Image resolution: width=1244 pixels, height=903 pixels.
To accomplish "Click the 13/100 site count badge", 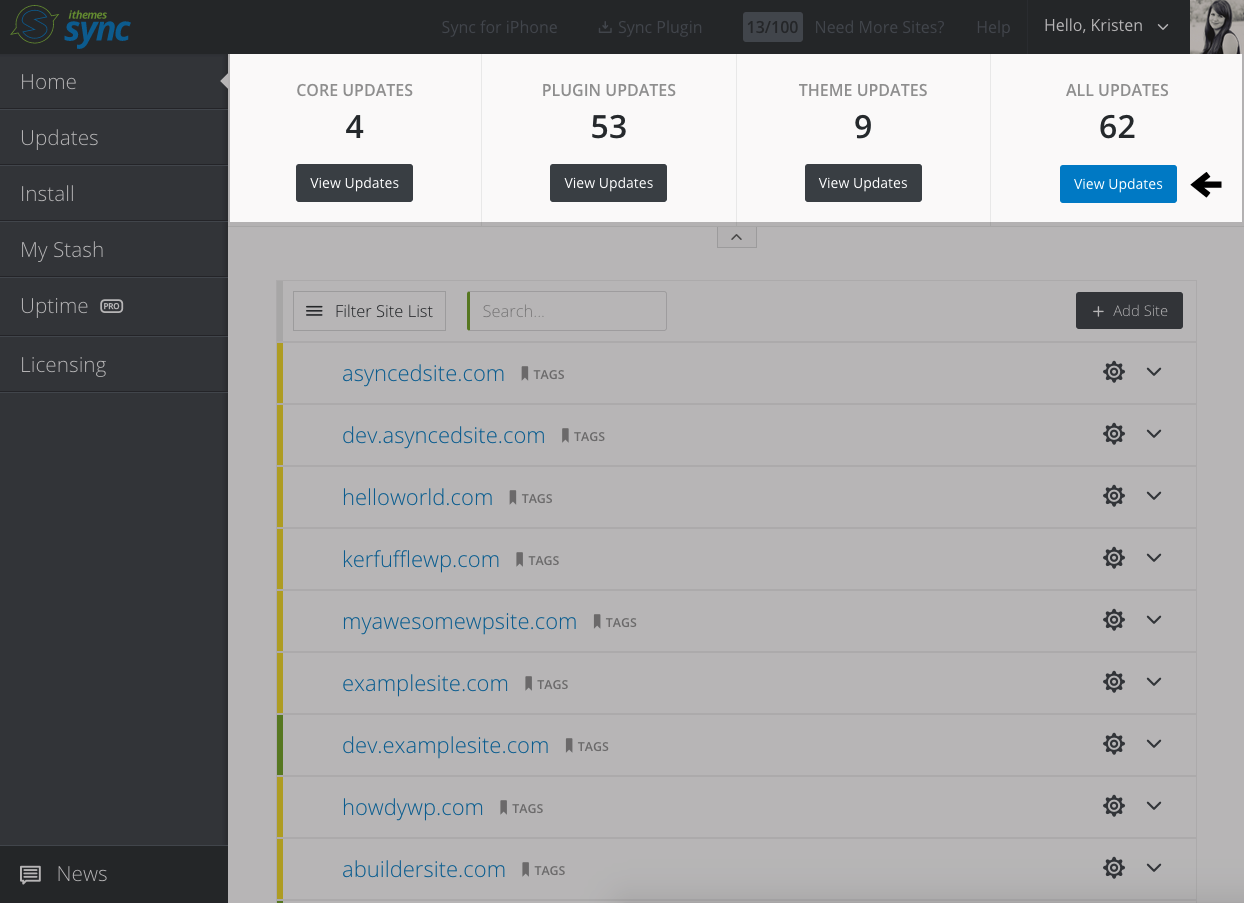I will [772, 27].
